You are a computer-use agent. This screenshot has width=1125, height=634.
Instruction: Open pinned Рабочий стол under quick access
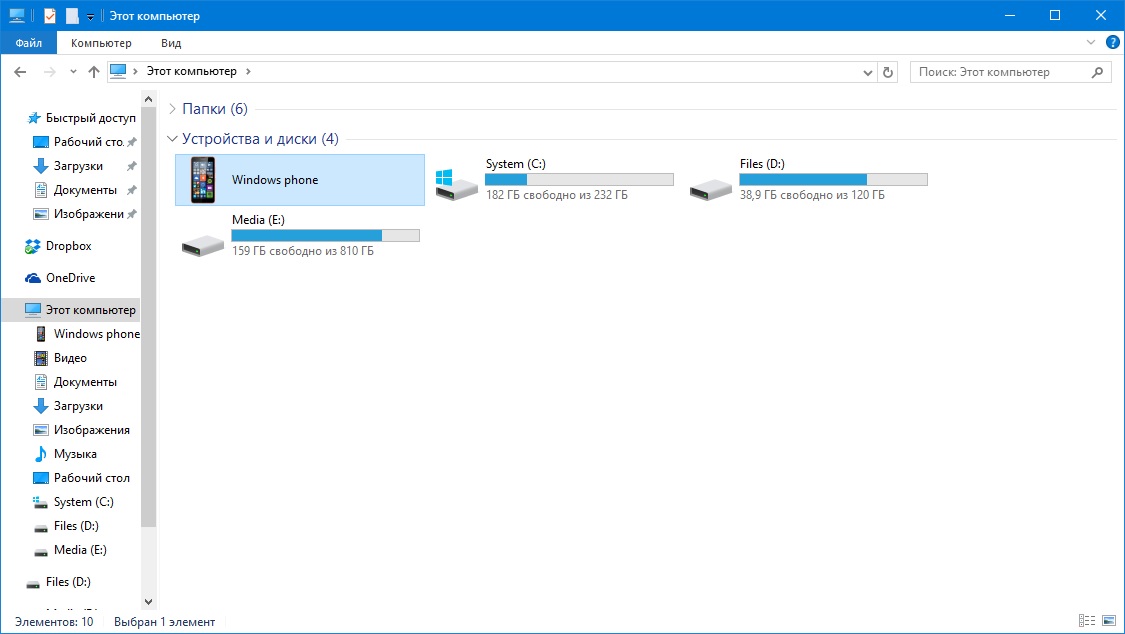[88, 142]
